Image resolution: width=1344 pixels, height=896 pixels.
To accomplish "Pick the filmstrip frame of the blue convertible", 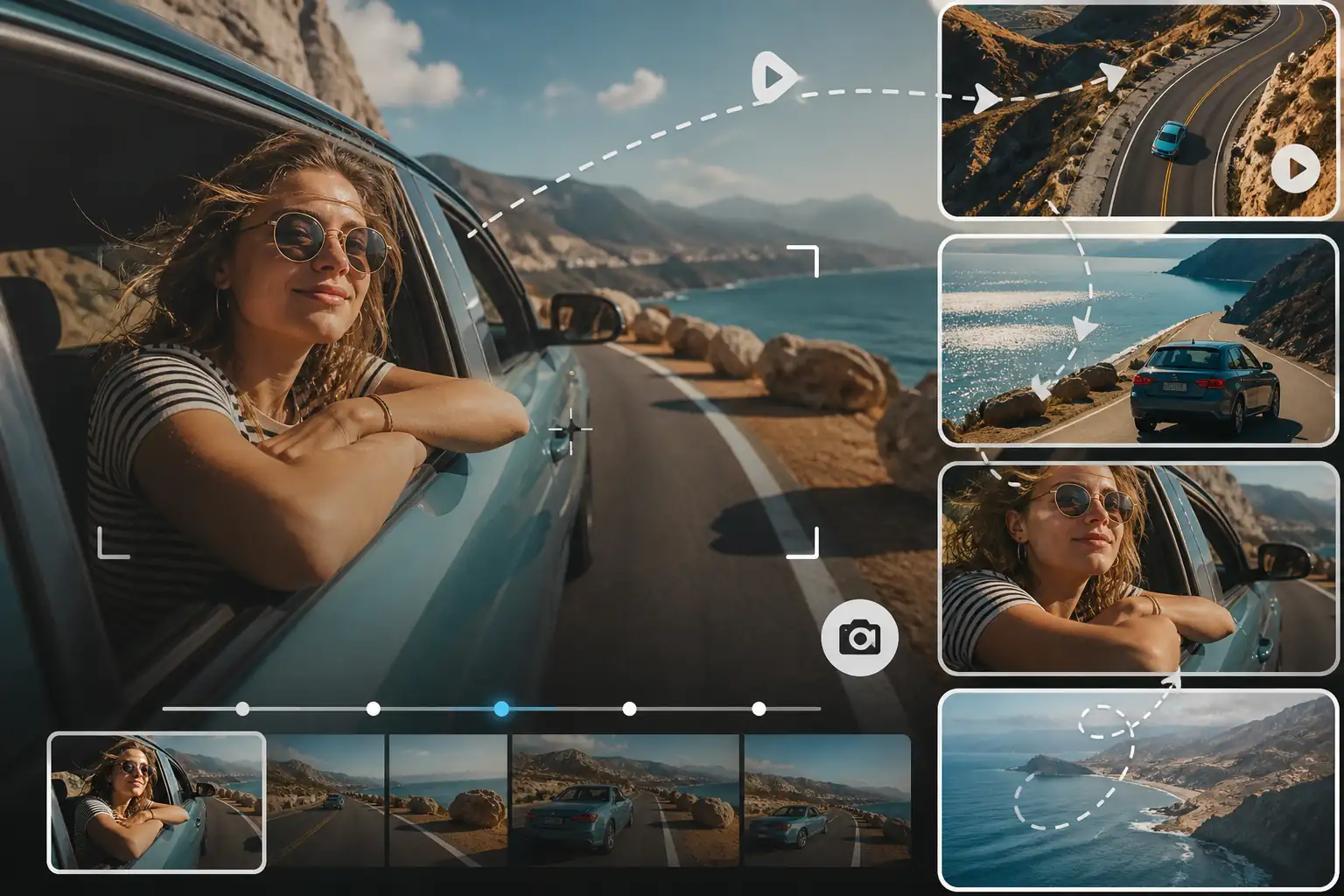I will point(827,801).
